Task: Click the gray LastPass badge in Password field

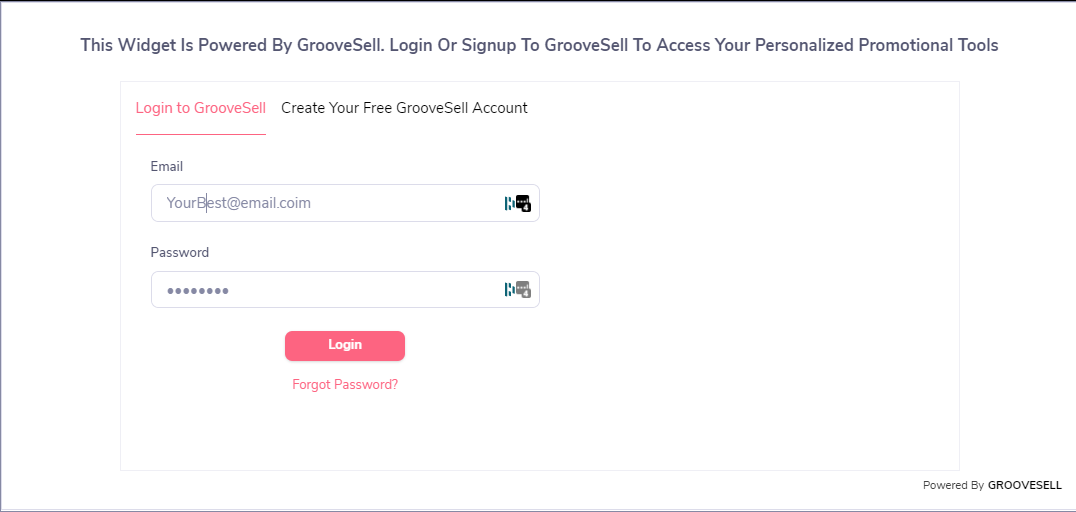Action: pyautogui.click(x=524, y=290)
